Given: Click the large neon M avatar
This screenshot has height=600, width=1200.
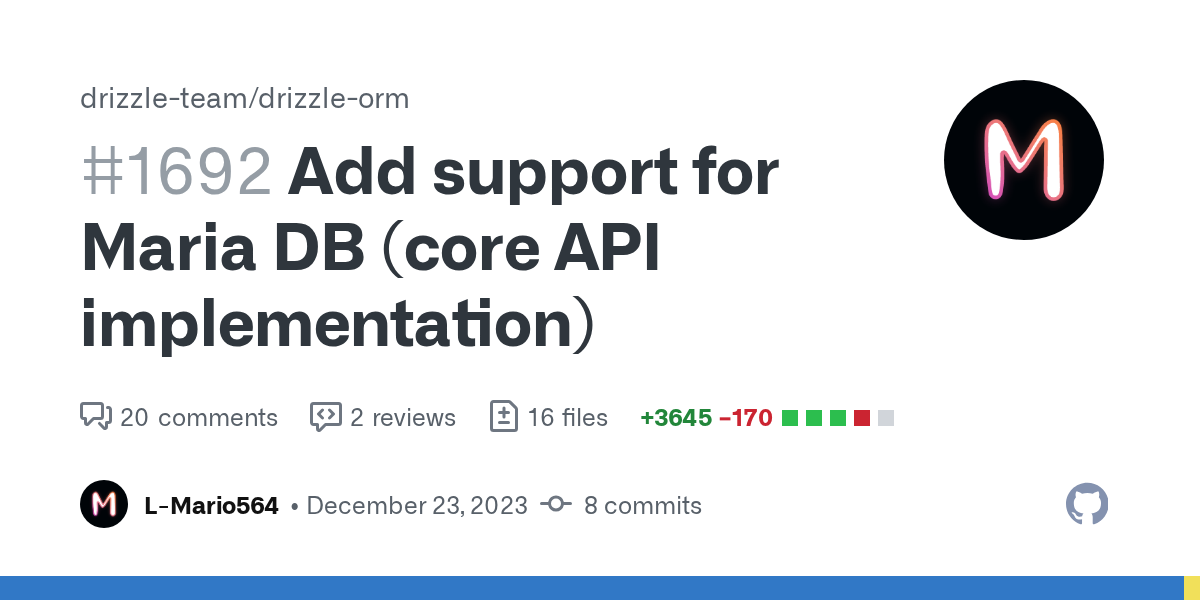Looking at the screenshot, I should click(x=1023, y=160).
